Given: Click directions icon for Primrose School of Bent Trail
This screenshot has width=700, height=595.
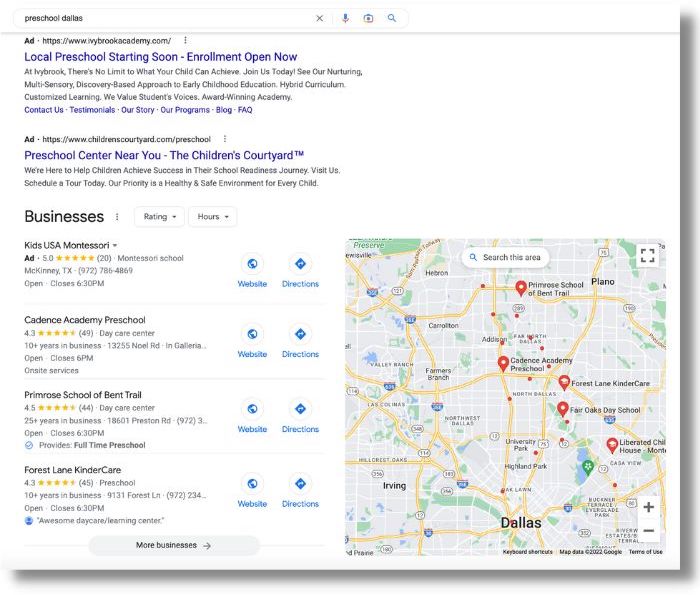Looking at the screenshot, I should pos(300,409).
